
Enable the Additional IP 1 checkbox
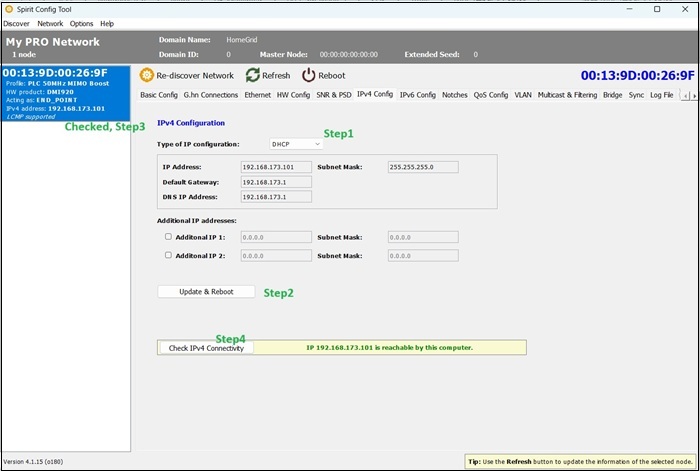[168, 237]
